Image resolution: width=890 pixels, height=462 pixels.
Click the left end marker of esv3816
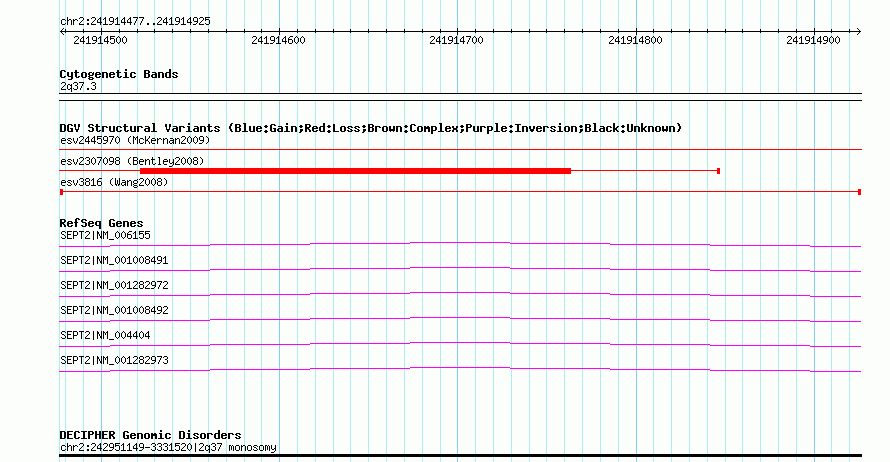point(61,192)
